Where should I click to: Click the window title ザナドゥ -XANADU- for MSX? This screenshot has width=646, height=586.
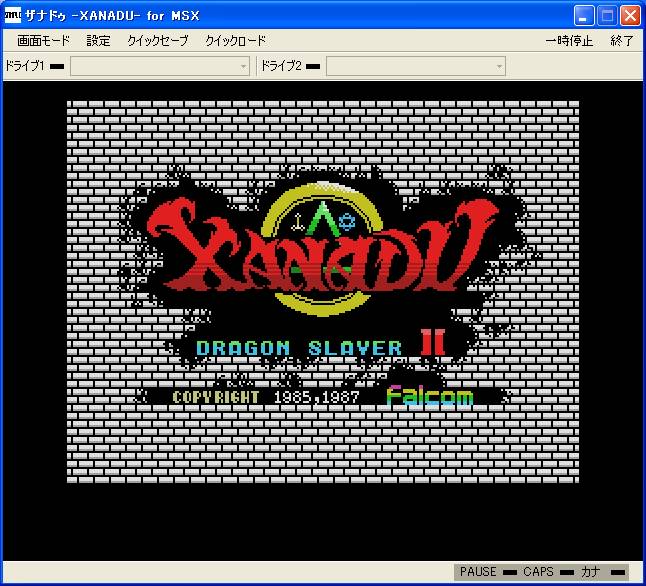112,16
